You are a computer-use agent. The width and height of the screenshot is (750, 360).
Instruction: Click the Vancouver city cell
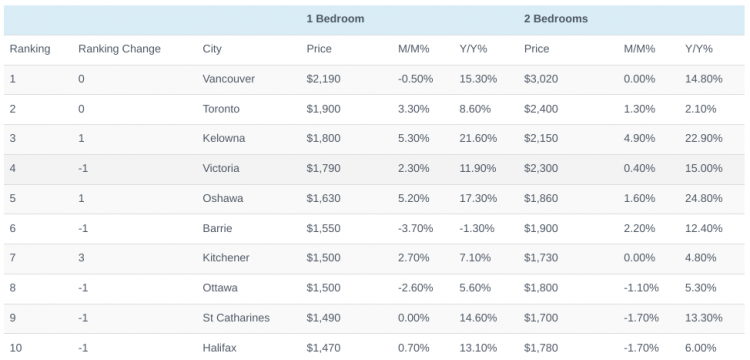tap(229, 79)
